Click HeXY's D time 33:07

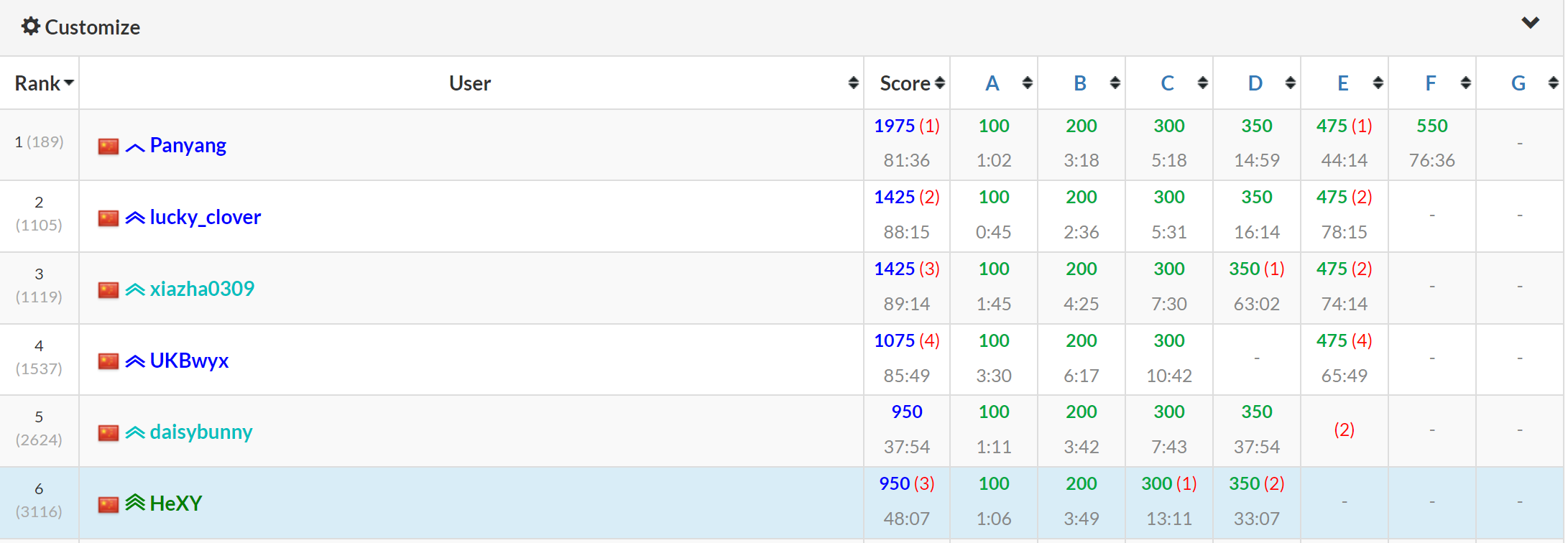(1257, 519)
